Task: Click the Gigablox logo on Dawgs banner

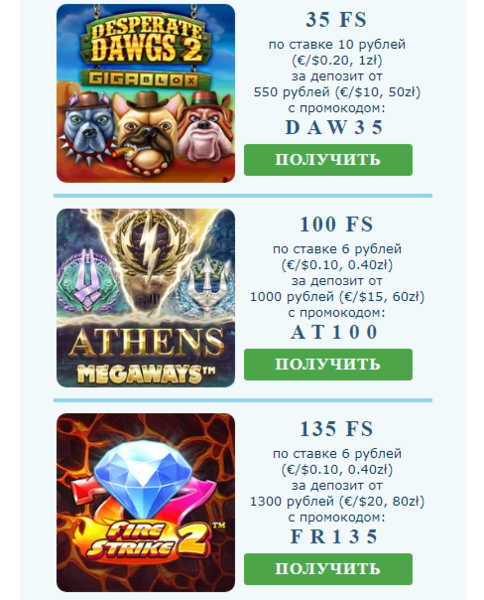Action: click(144, 79)
